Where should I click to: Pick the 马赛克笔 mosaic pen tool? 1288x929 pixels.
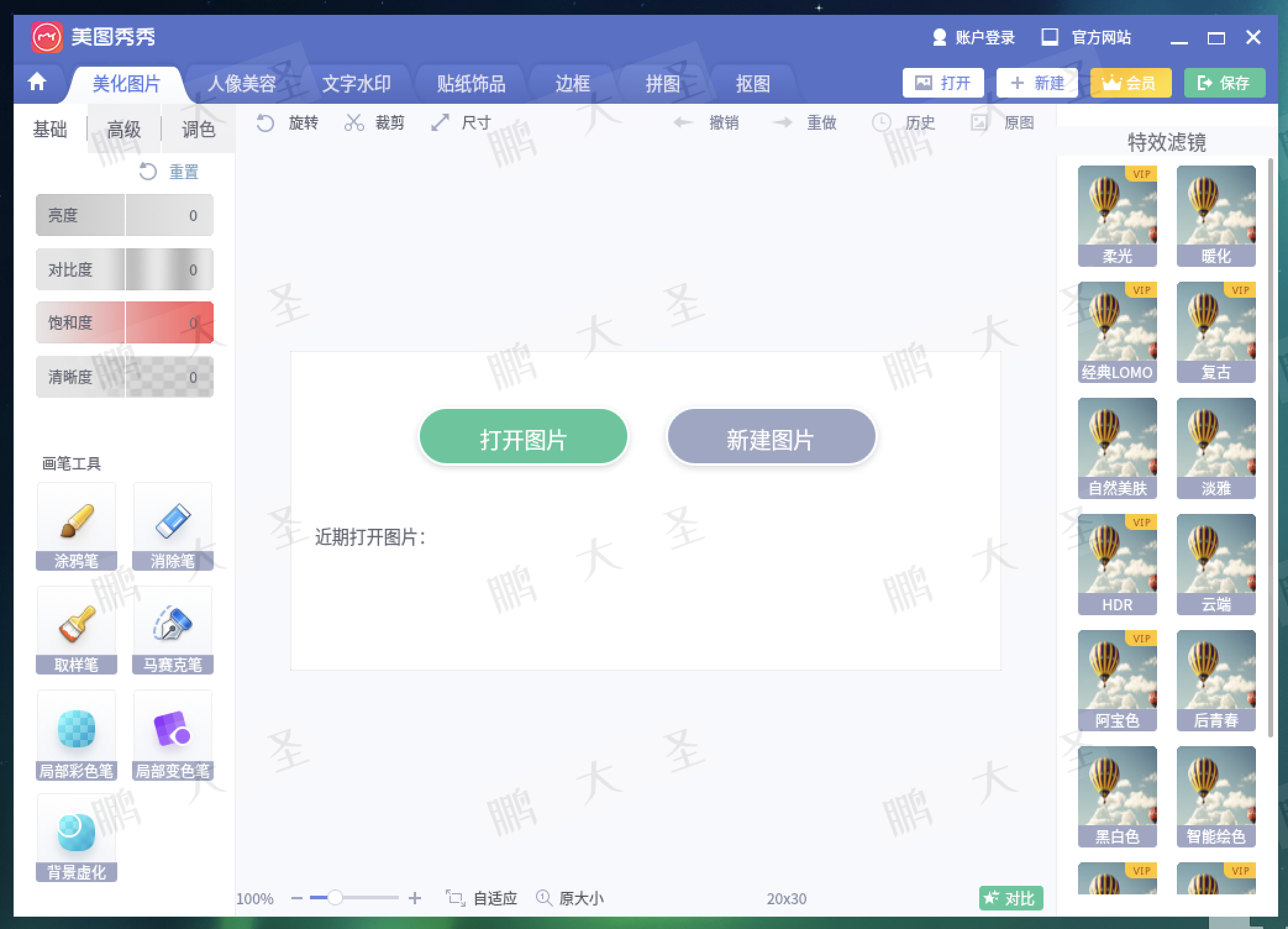coord(173,629)
